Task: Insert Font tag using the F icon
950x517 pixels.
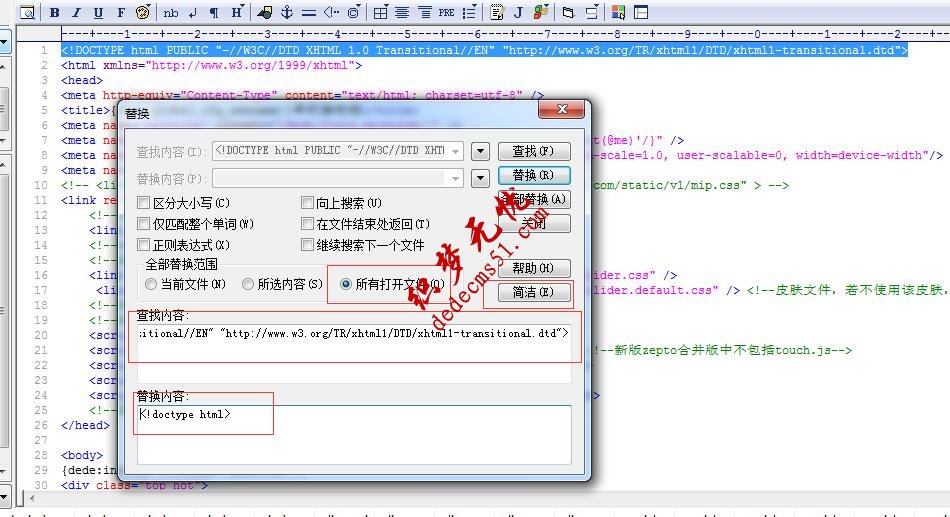Action: pos(121,12)
